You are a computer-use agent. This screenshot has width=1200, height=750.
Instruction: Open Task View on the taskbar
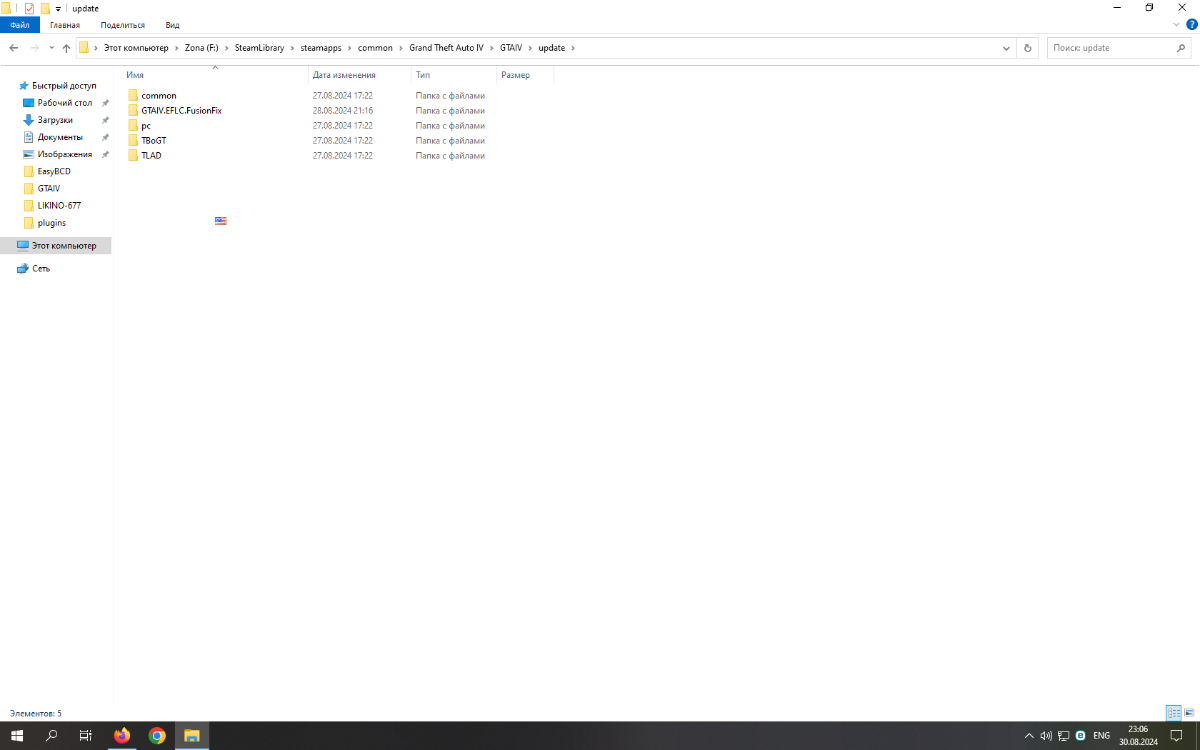tap(86, 736)
